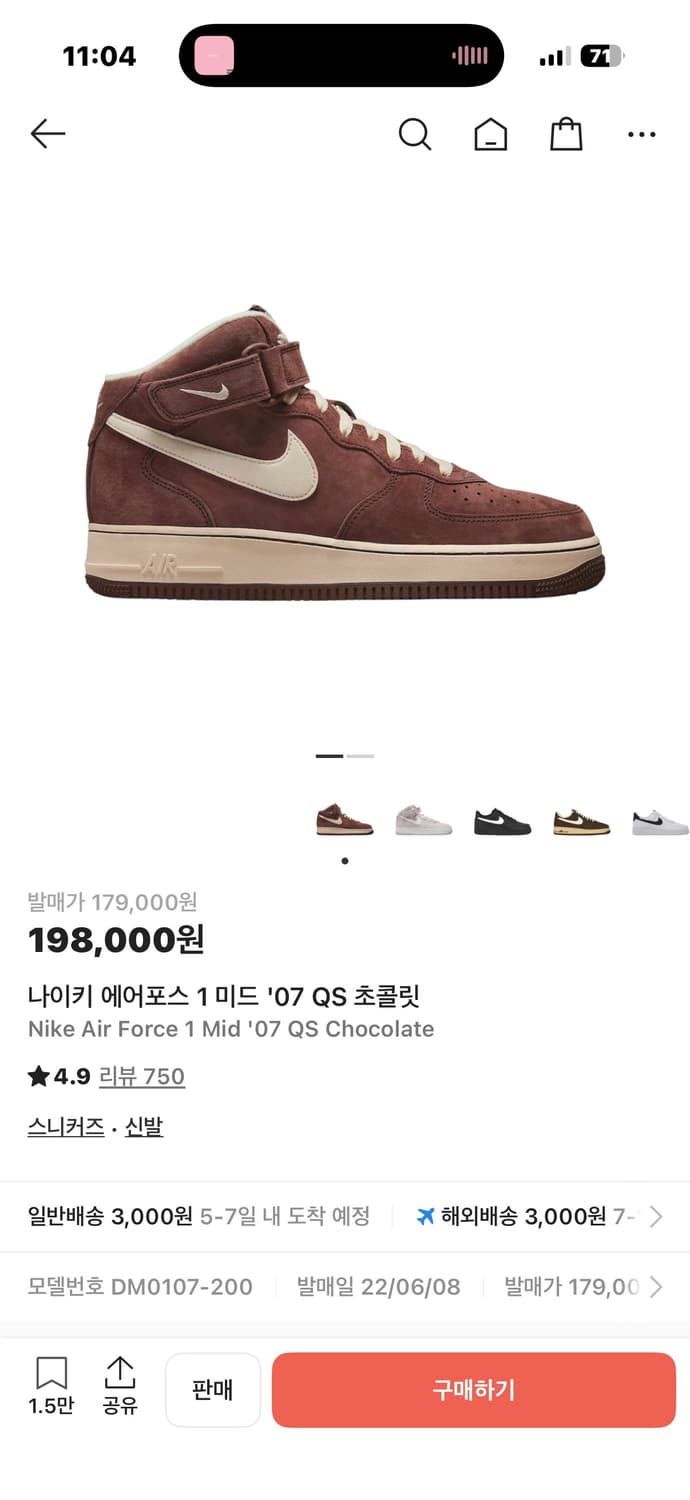Screen dimensions: 690x1500
Task: Open the 신발 category link
Action: click(144, 1127)
